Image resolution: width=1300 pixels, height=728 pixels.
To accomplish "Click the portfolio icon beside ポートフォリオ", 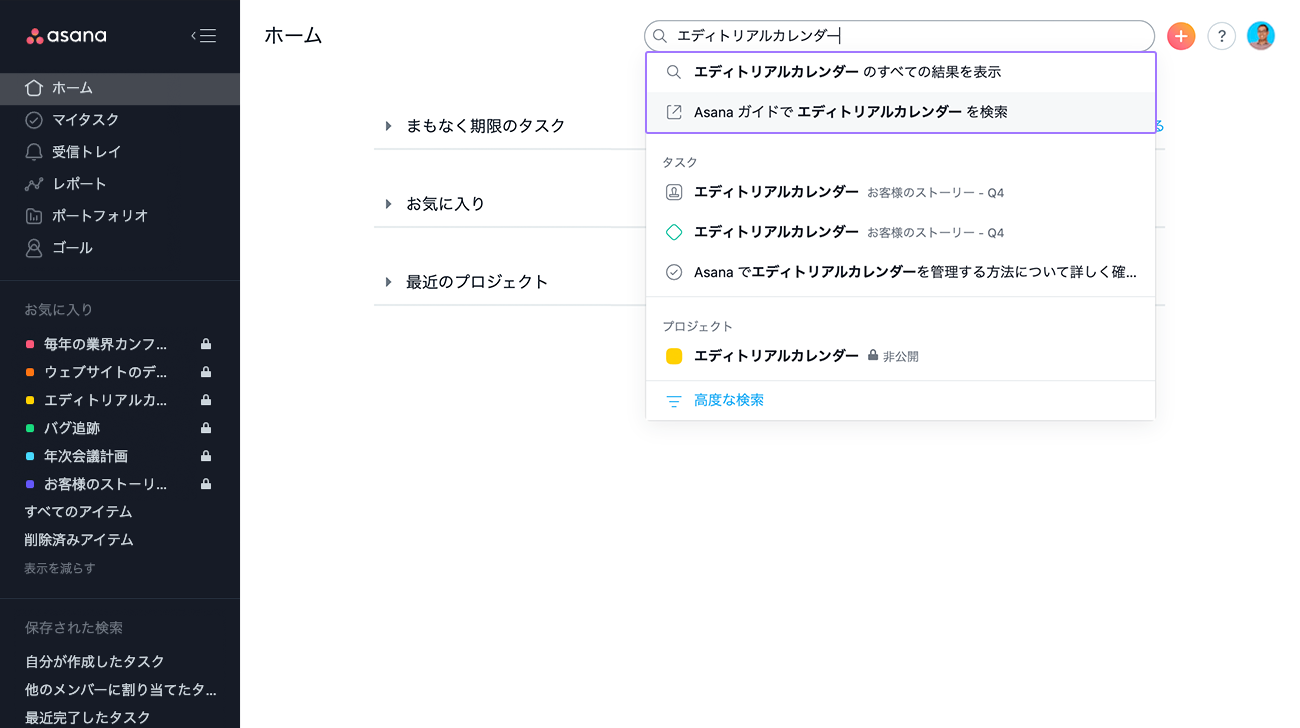I will [x=34, y=216].
